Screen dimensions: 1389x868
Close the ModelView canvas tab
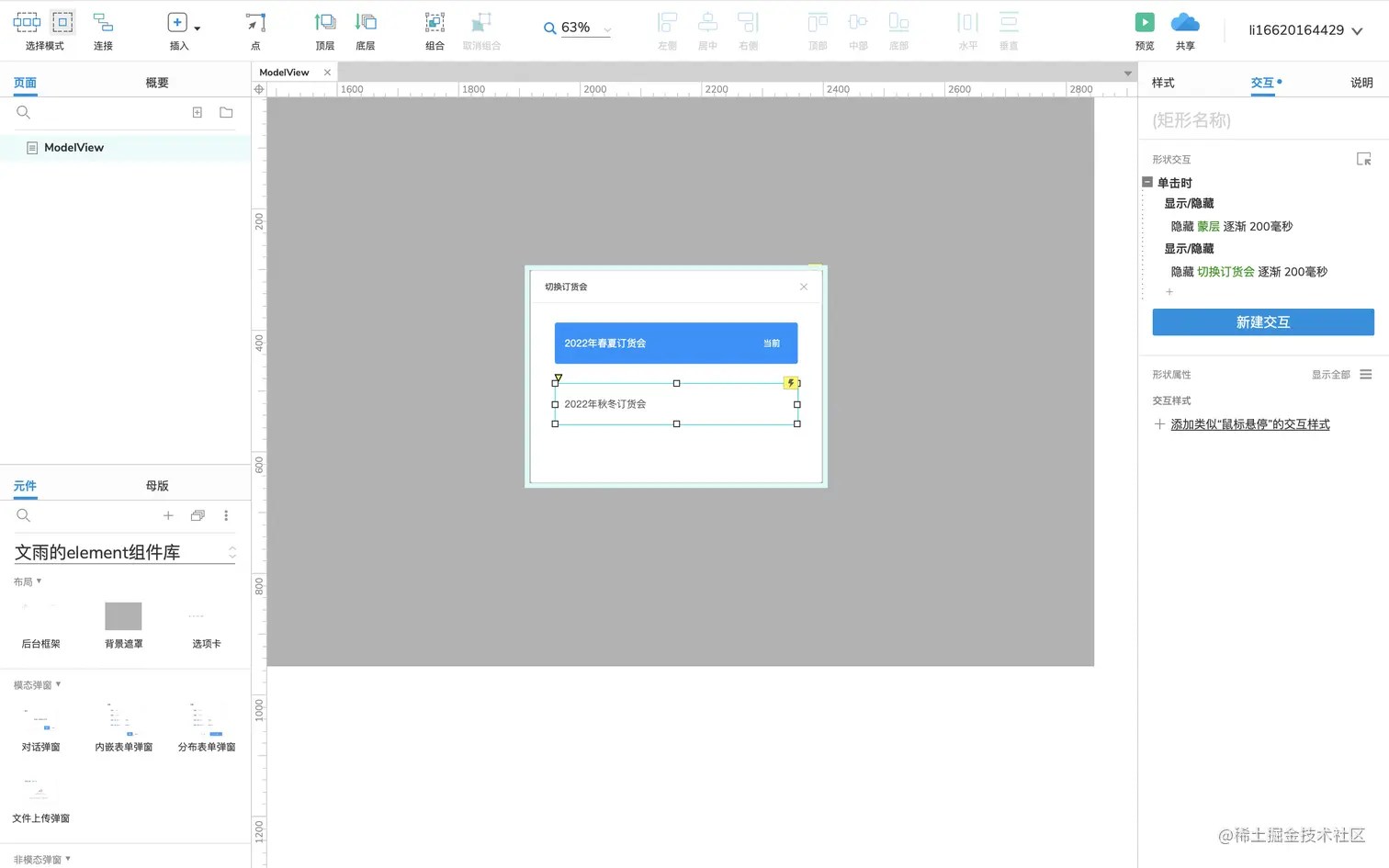327,73
